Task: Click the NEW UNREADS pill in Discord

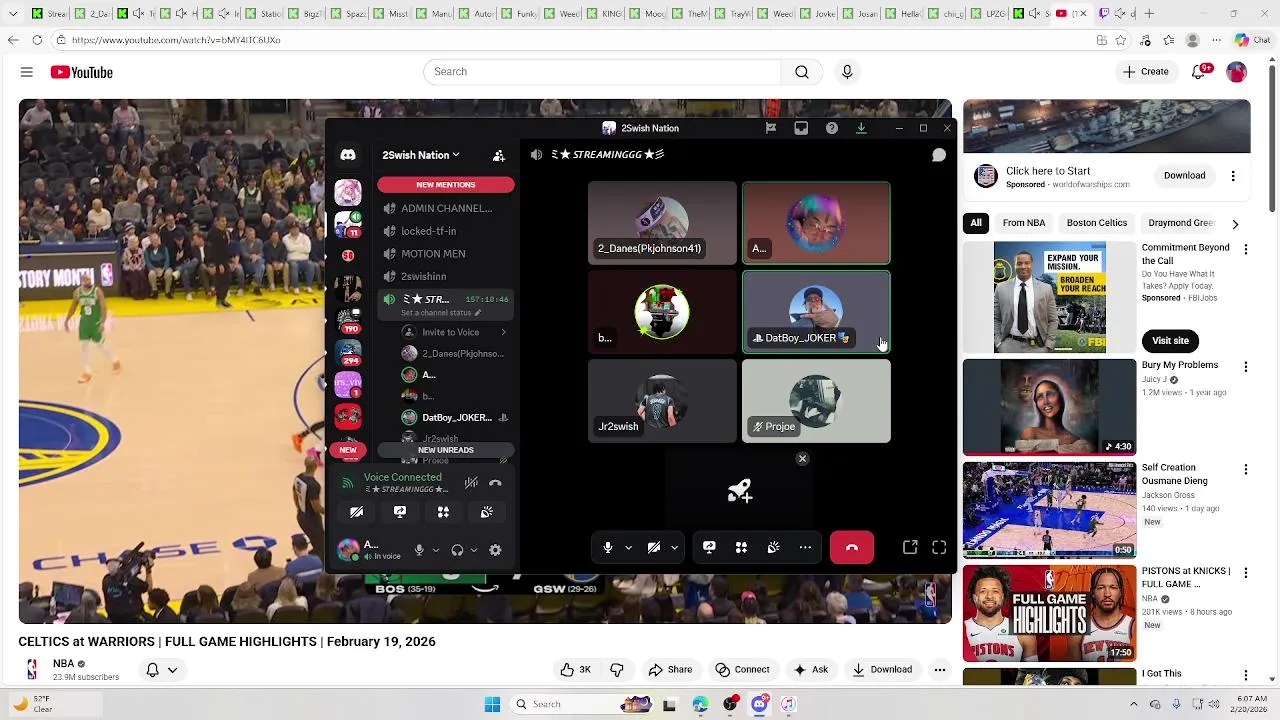Action: [x=446, y=450]
